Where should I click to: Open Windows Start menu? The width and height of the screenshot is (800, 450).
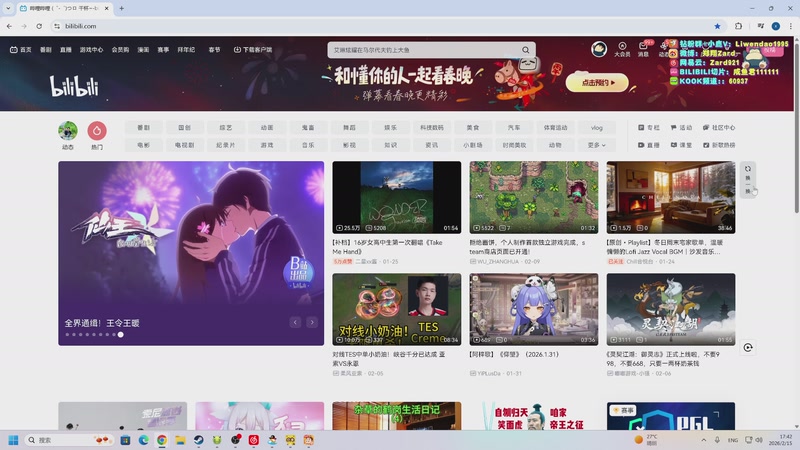(x=13, y=440)
